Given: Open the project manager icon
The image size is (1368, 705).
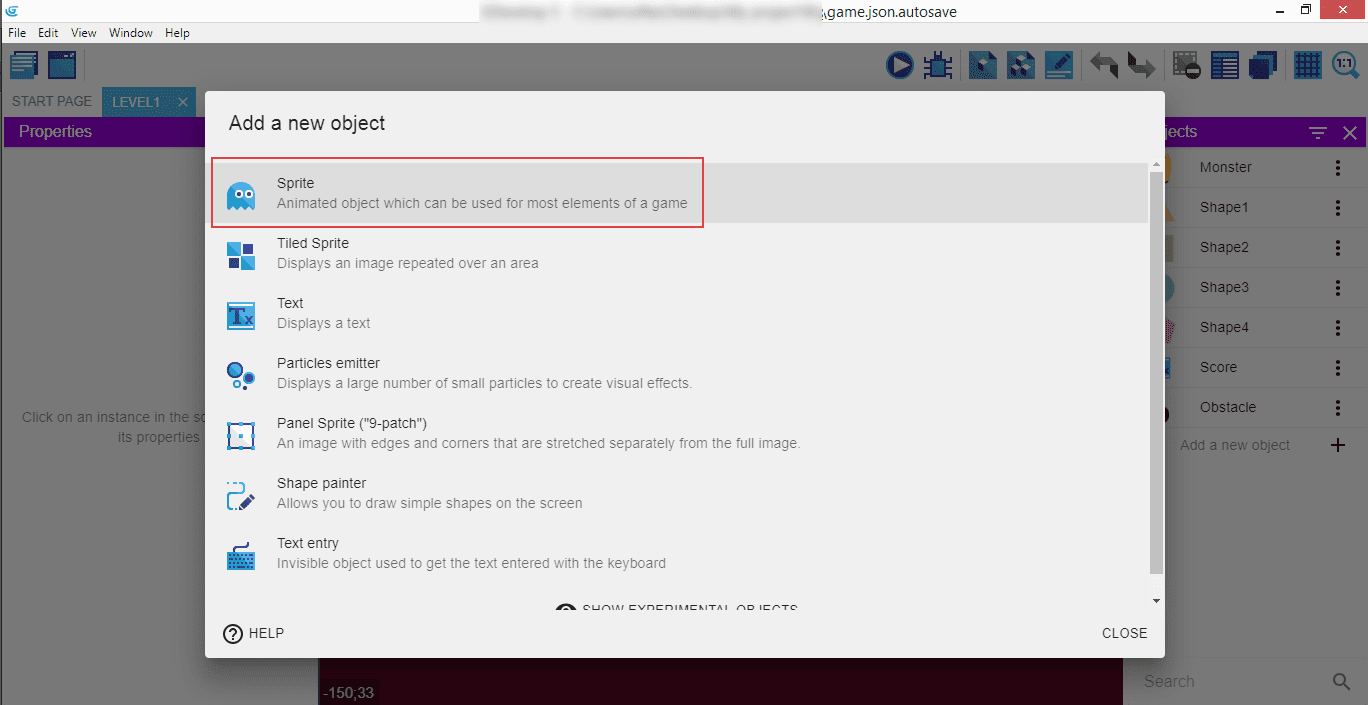Looking at the screenshot, I should pos(24,66).
